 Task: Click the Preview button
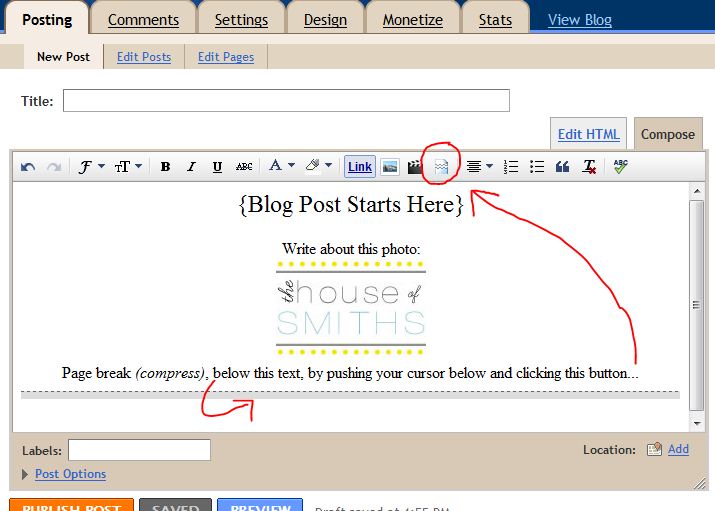tap(260, 505)
